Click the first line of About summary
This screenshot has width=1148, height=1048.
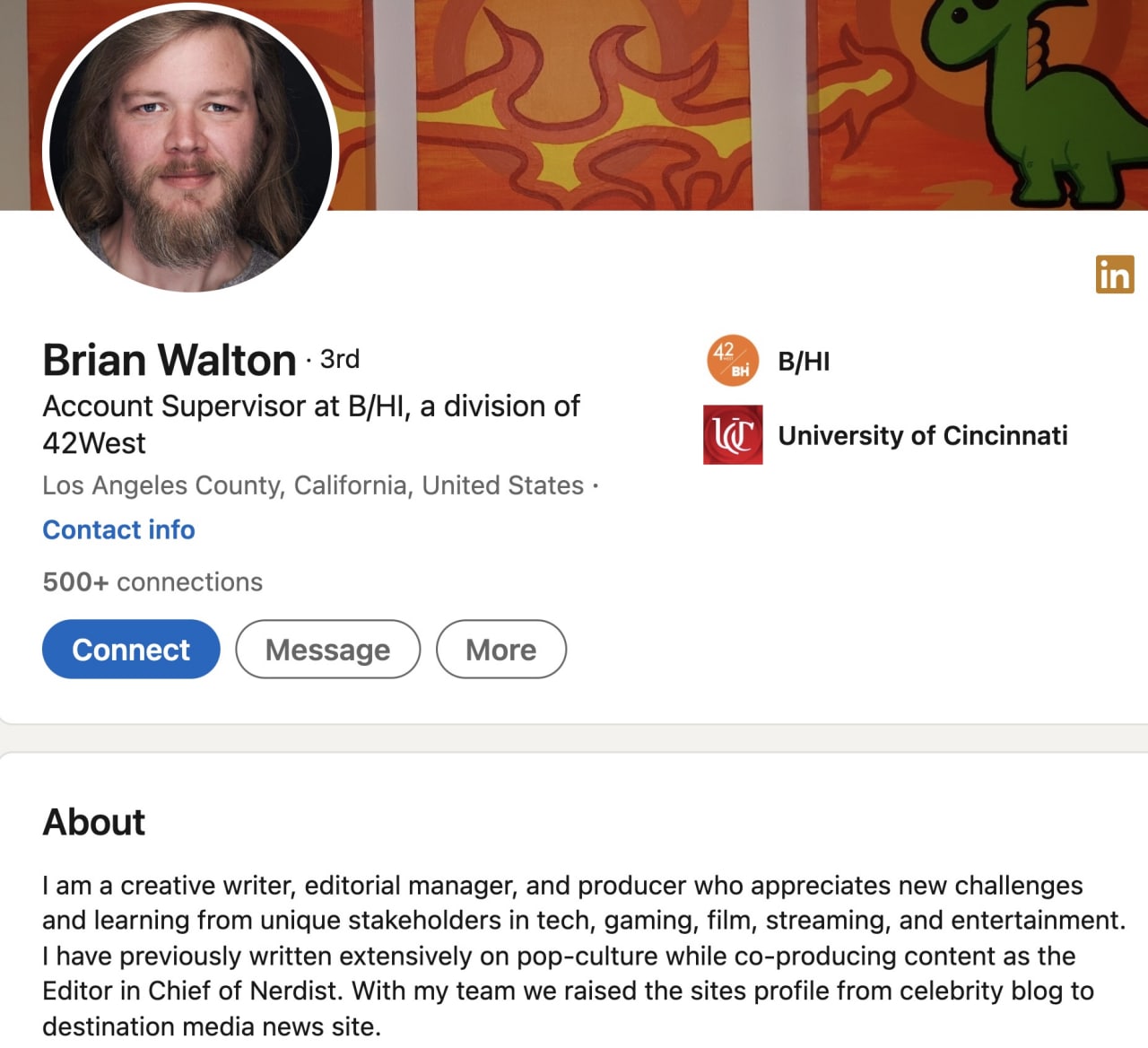562,886
